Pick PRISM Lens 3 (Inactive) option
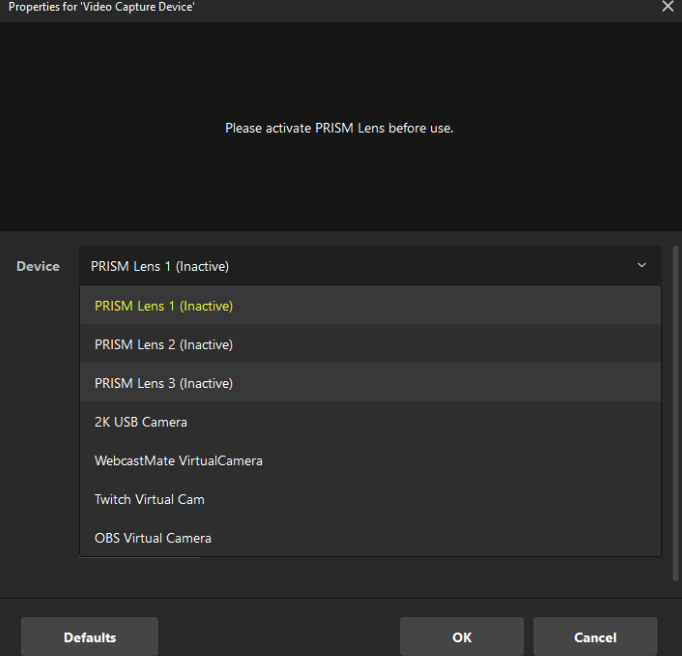Viewport: 682px width, 656px height. click(x=163, y=384)
